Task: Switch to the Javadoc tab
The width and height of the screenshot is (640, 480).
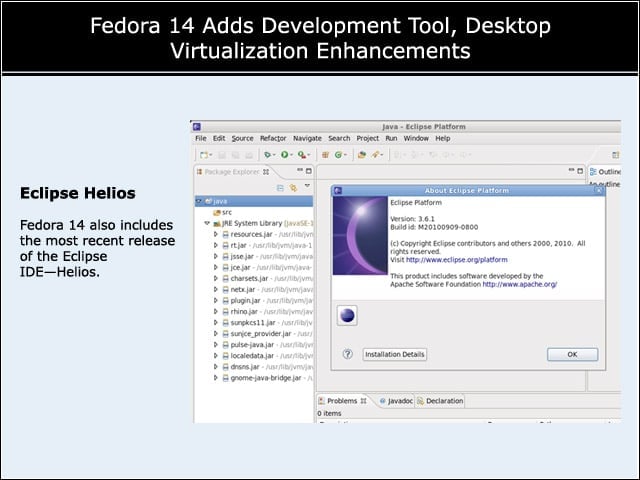Action: coord(396,401)
